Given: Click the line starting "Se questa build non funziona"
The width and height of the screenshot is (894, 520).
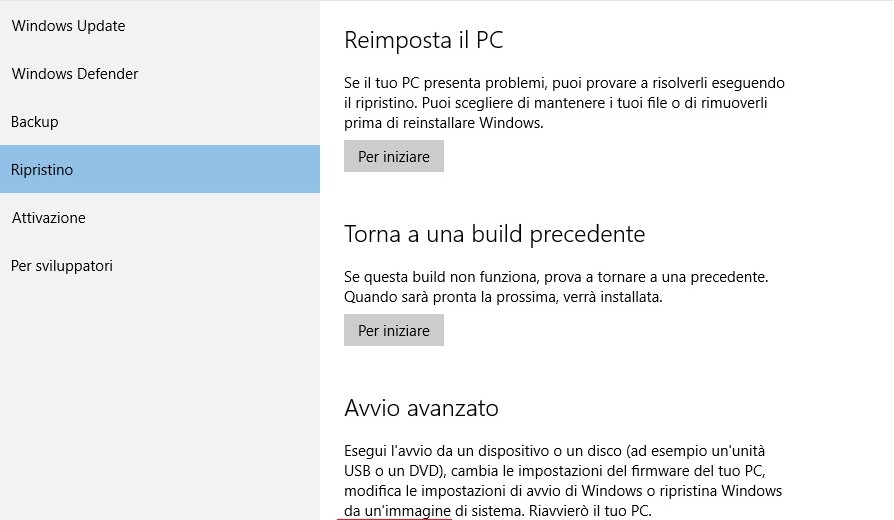Looking at the screenshot, I should click(555, 276).
